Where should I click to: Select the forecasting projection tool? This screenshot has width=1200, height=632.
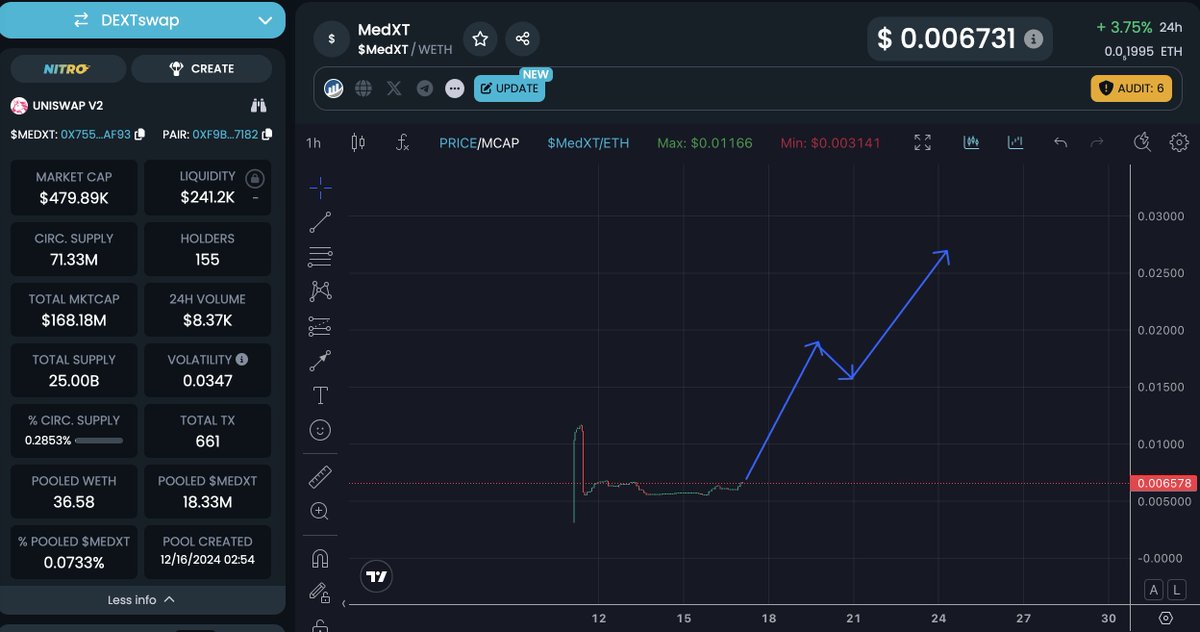pos(320,326)
